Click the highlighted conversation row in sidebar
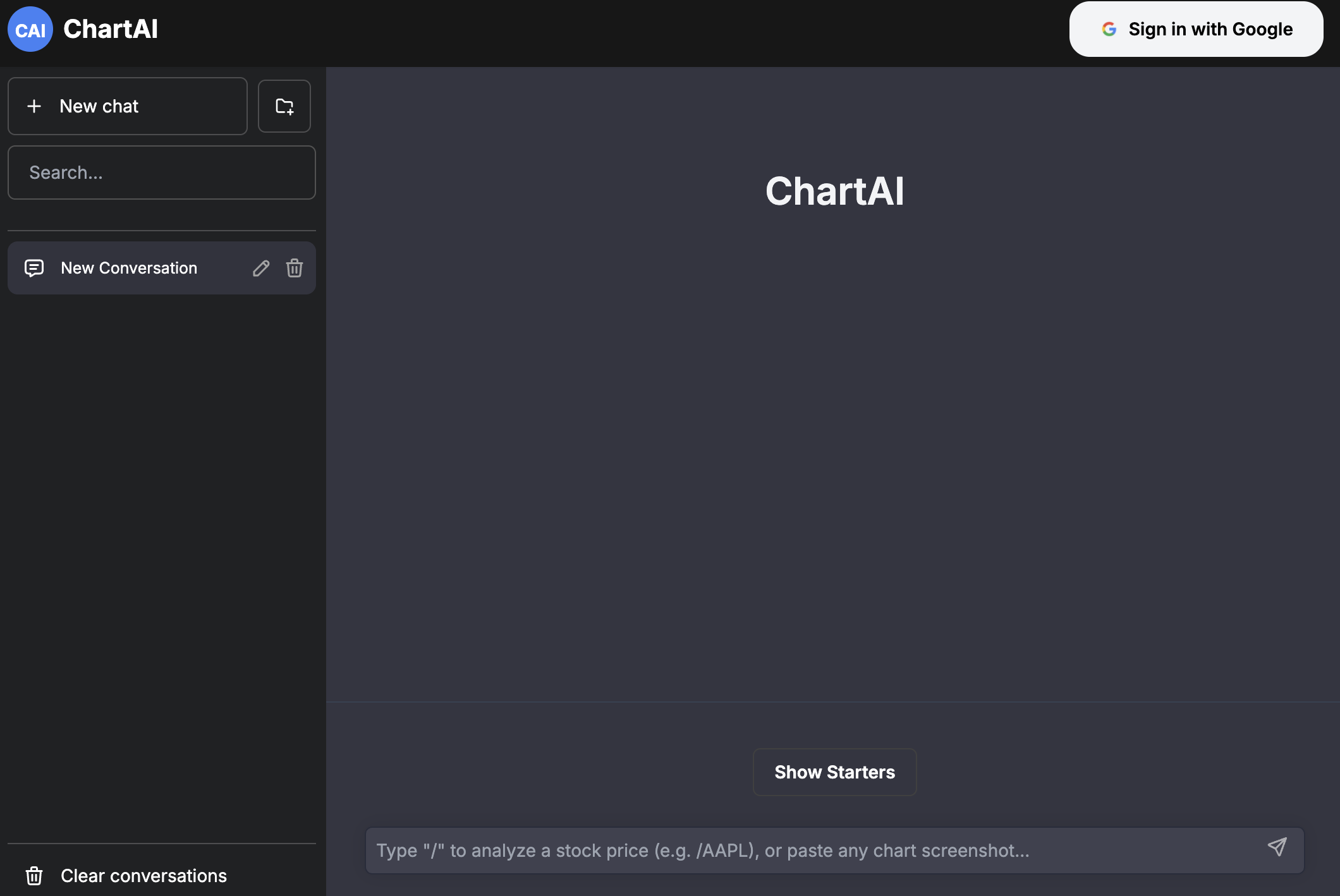1340x896 pixels. tap(161, 268)
